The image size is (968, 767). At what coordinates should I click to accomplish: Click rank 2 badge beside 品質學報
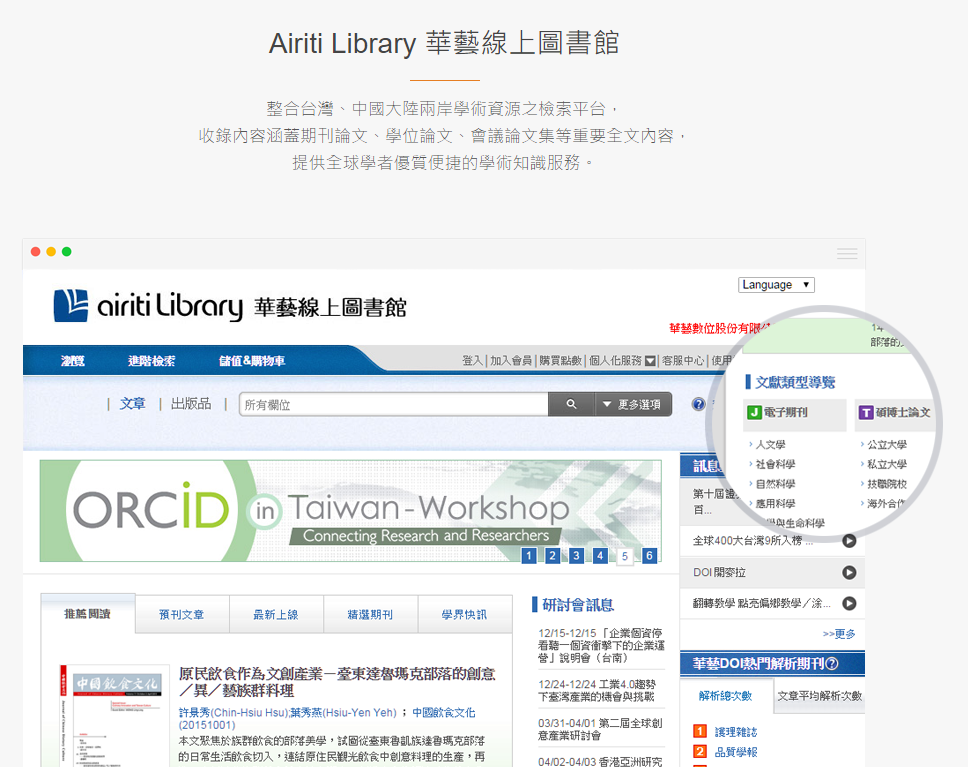pos(699,752)
